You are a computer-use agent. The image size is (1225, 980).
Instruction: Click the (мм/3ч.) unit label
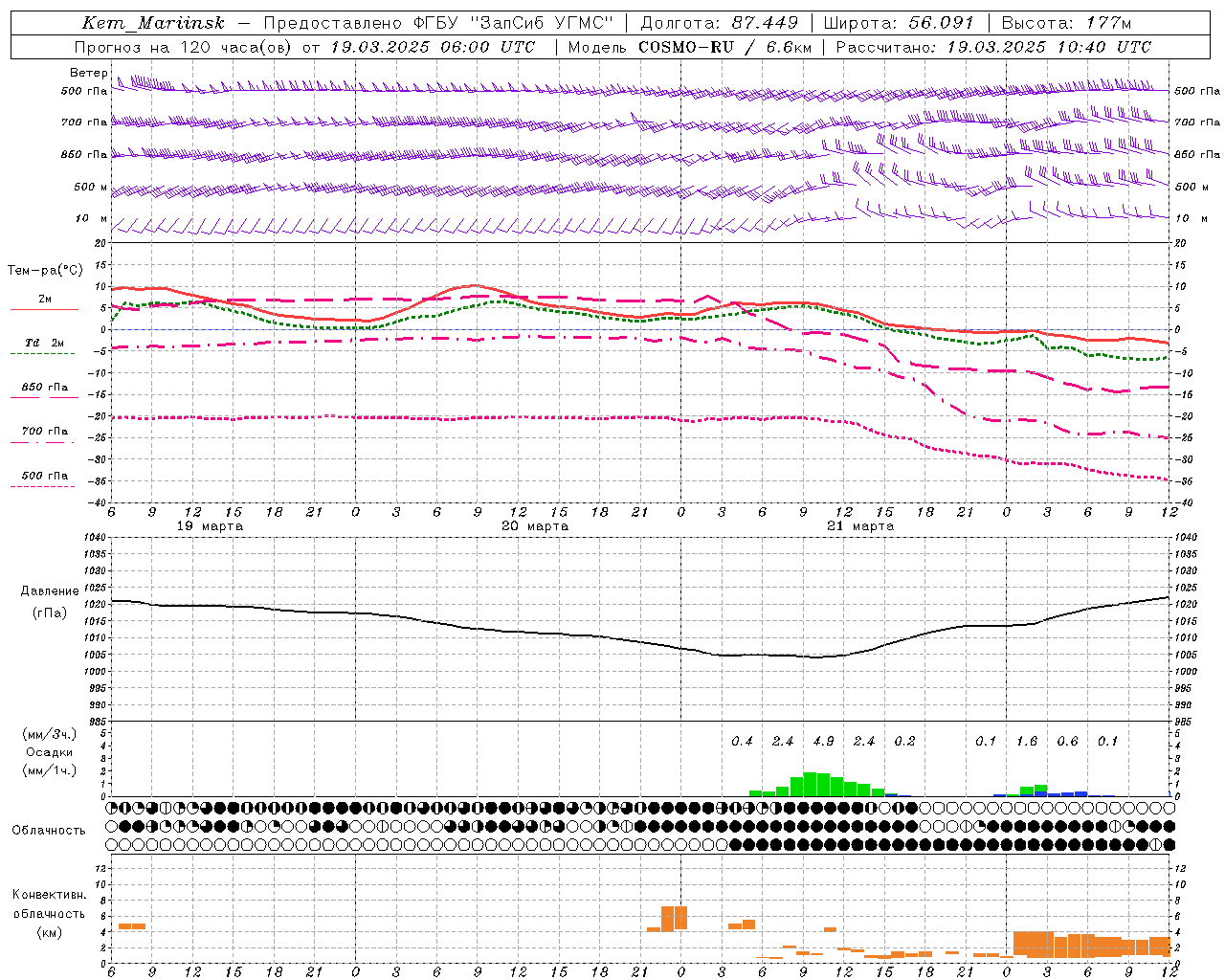coord(49,734)
